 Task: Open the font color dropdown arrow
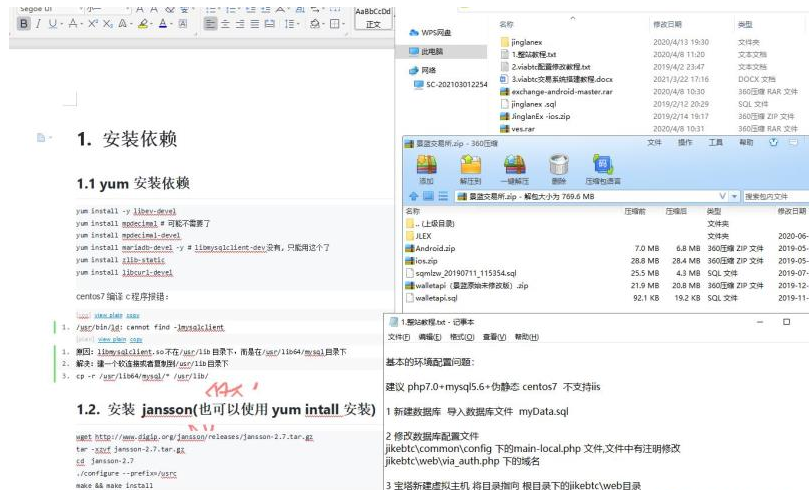[172, 24]
